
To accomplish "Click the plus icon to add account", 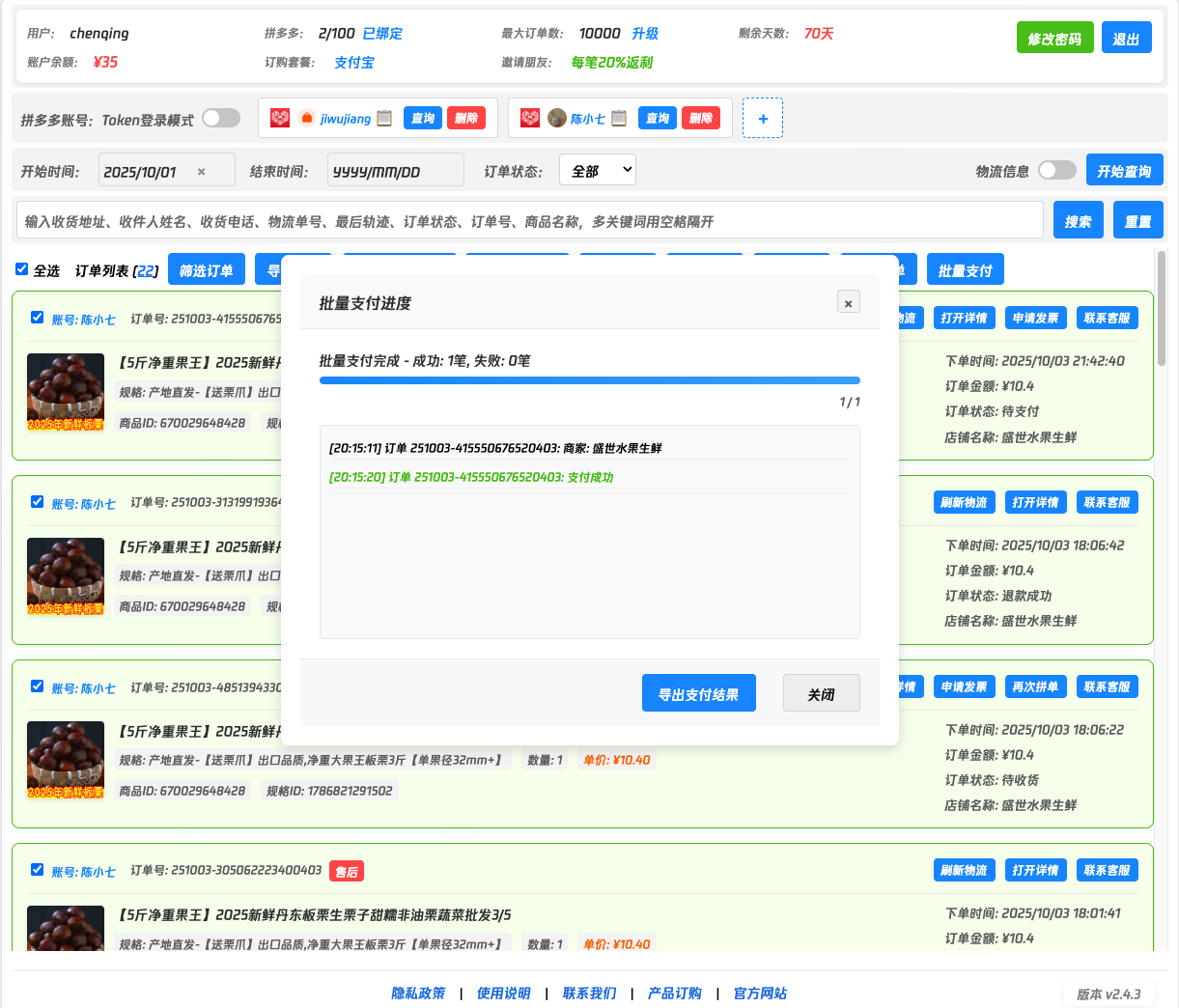I will [763, 118].
